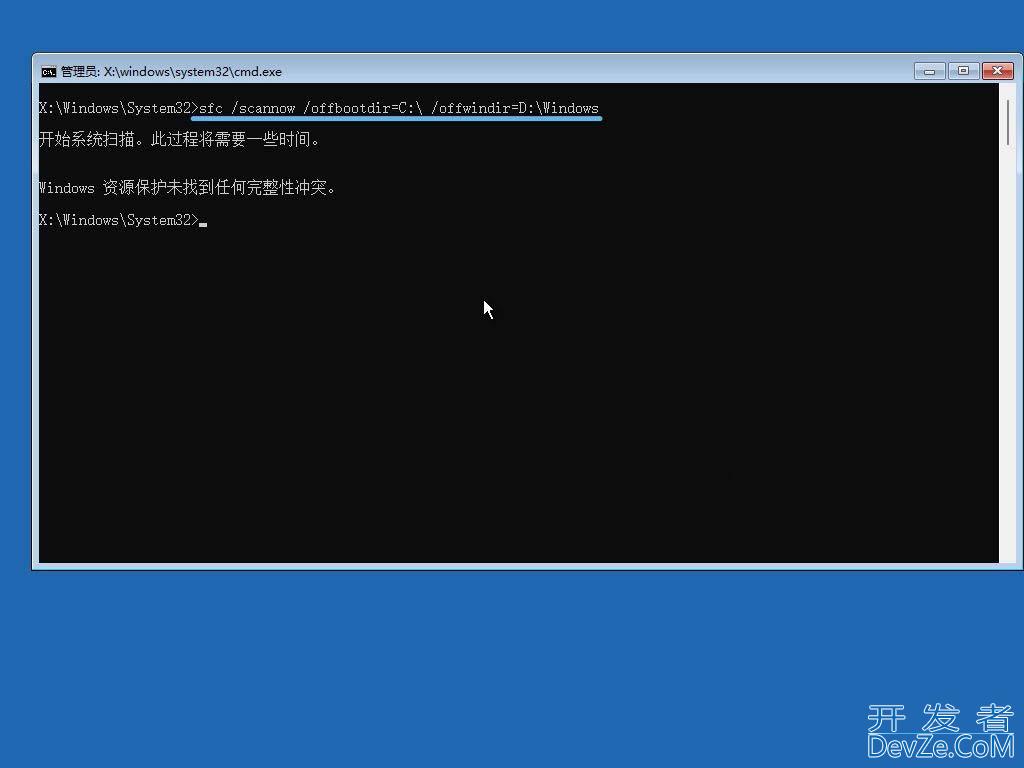Click the title text 管理员: X:\windows\system32\cmd.exe
1024x768 pixels.
point(171,72)
